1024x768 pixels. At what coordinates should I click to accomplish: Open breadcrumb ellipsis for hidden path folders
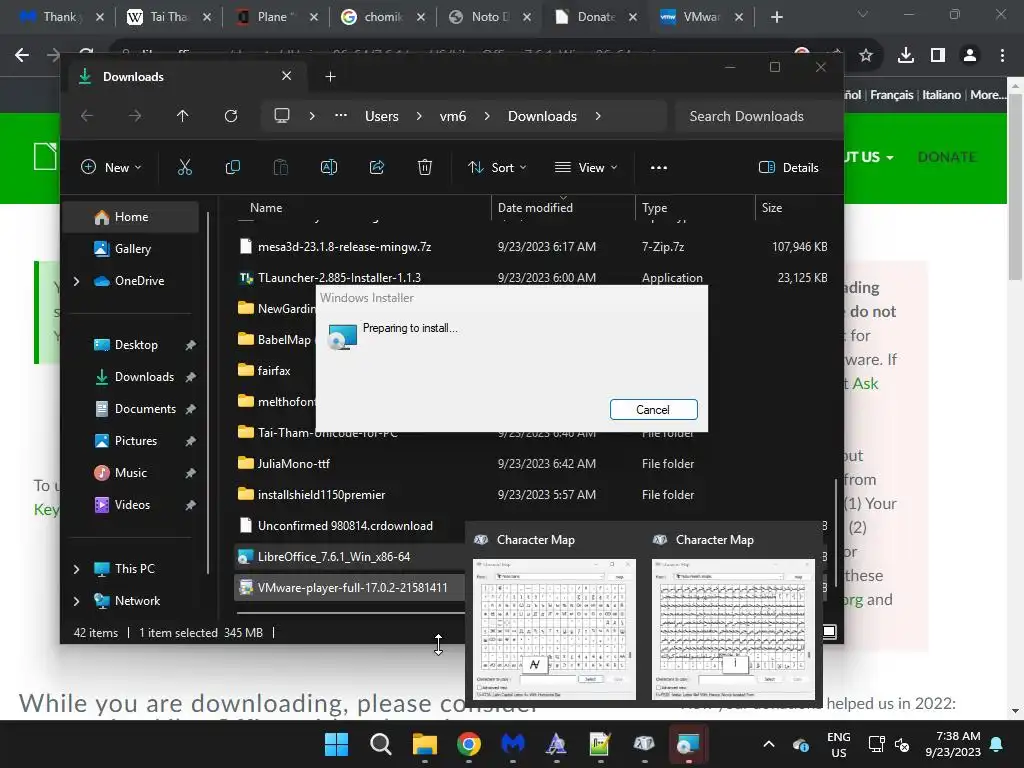341,116
